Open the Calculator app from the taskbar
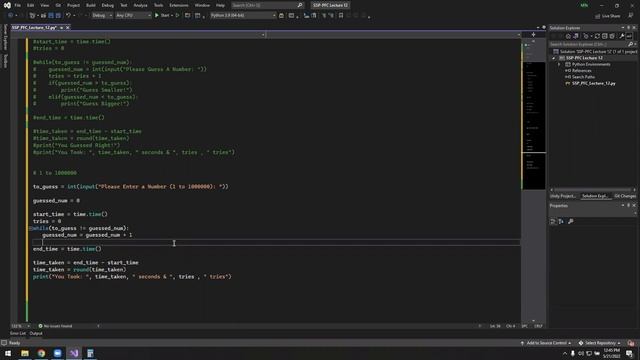This screenshot has width=640, height=360. (90, 353)
